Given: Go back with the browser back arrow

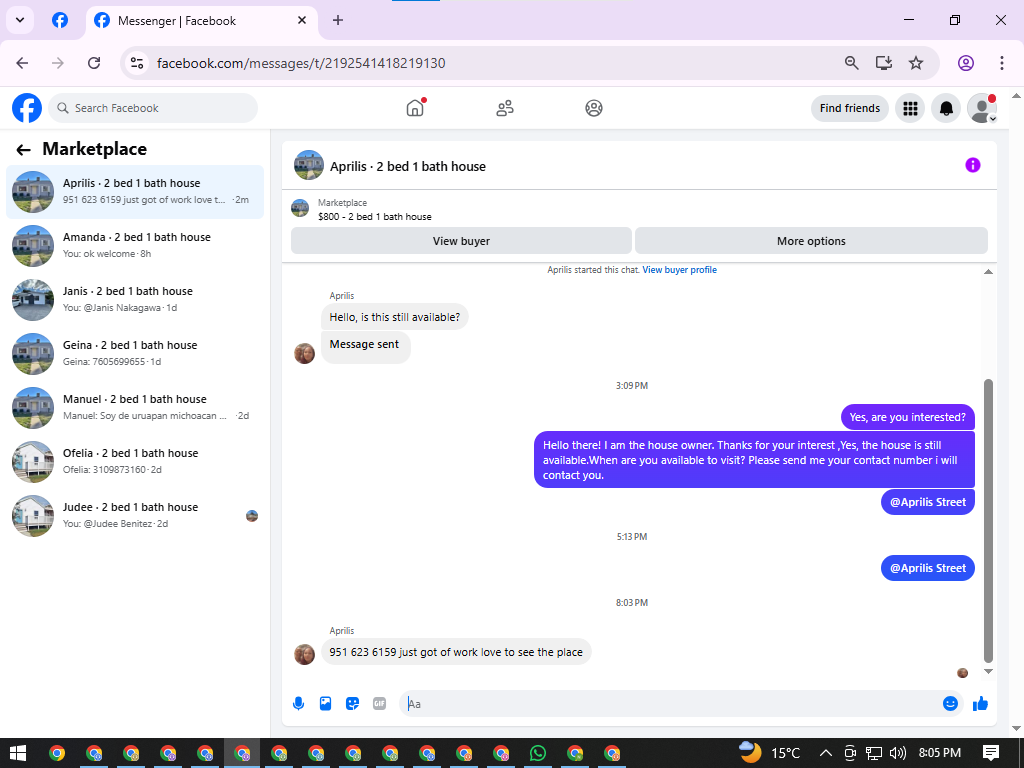Looking at the screenshot, I should (x=22, y=63).
